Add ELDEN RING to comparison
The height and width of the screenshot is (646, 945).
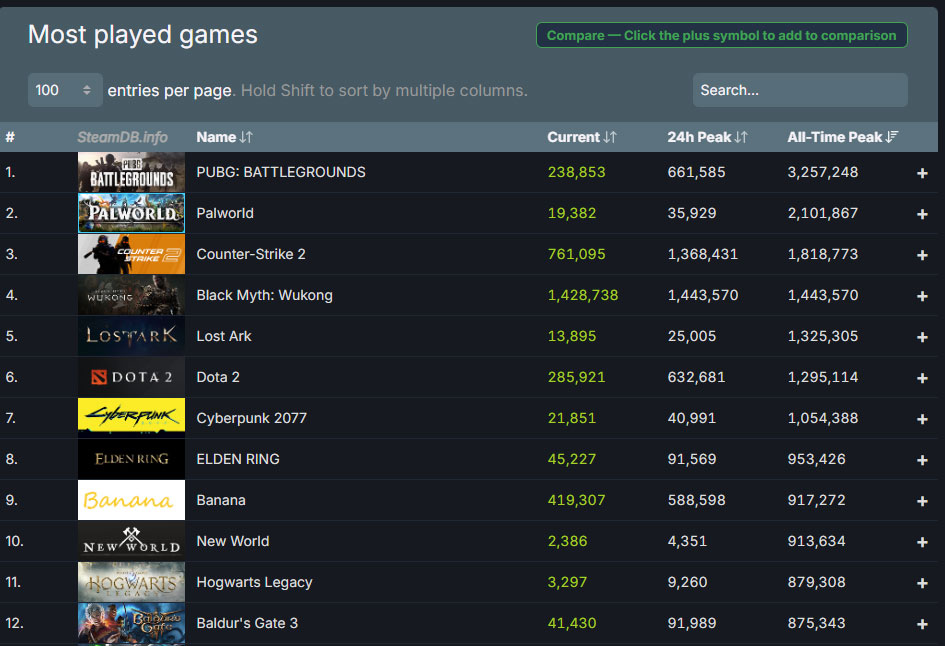point(921,459)
